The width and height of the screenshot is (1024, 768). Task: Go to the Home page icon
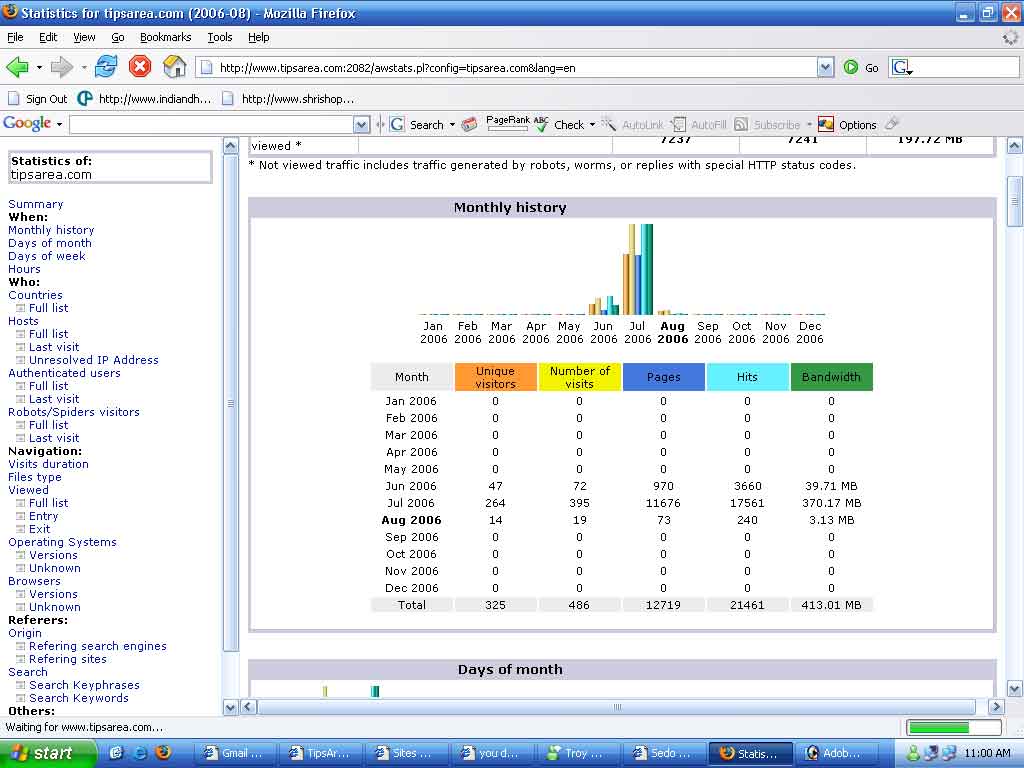(175, 67)
